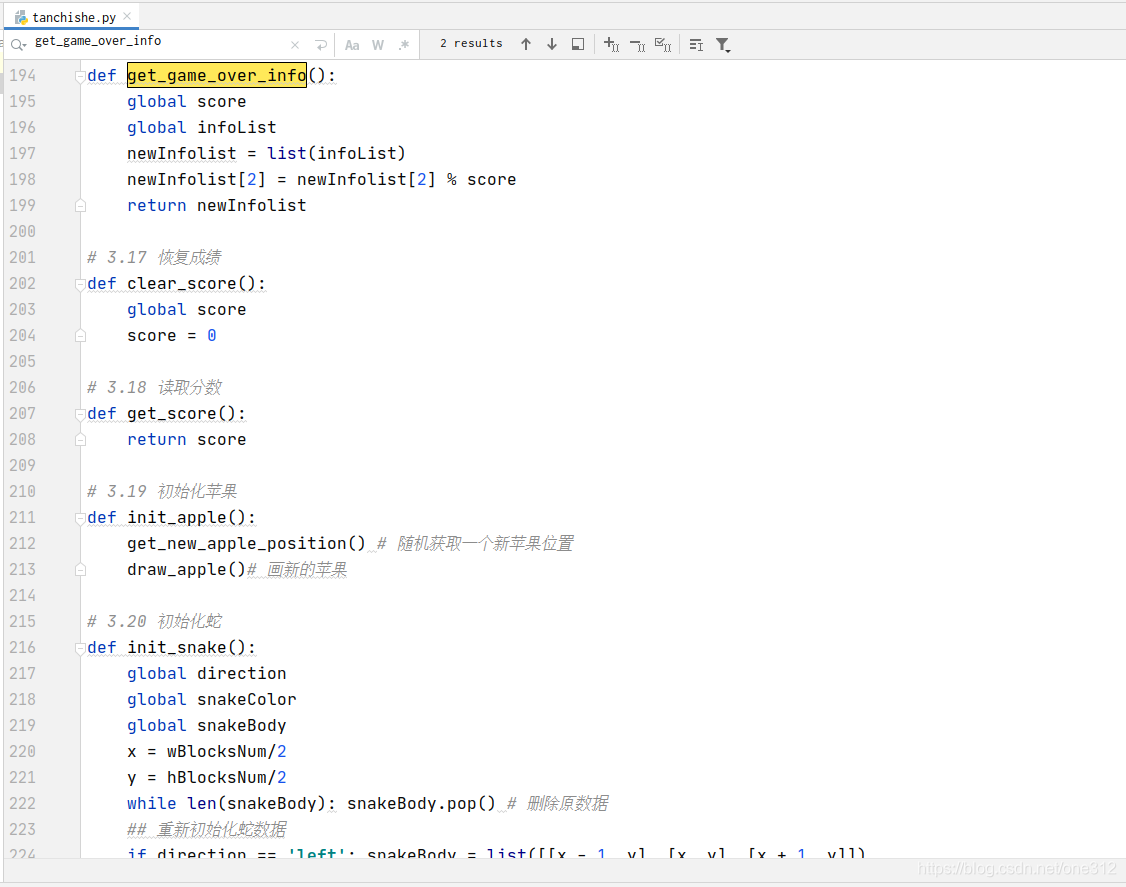Open search history magnifier dropdown
This screenshot has width=1126, height=887.
click(x=19, y=45)
